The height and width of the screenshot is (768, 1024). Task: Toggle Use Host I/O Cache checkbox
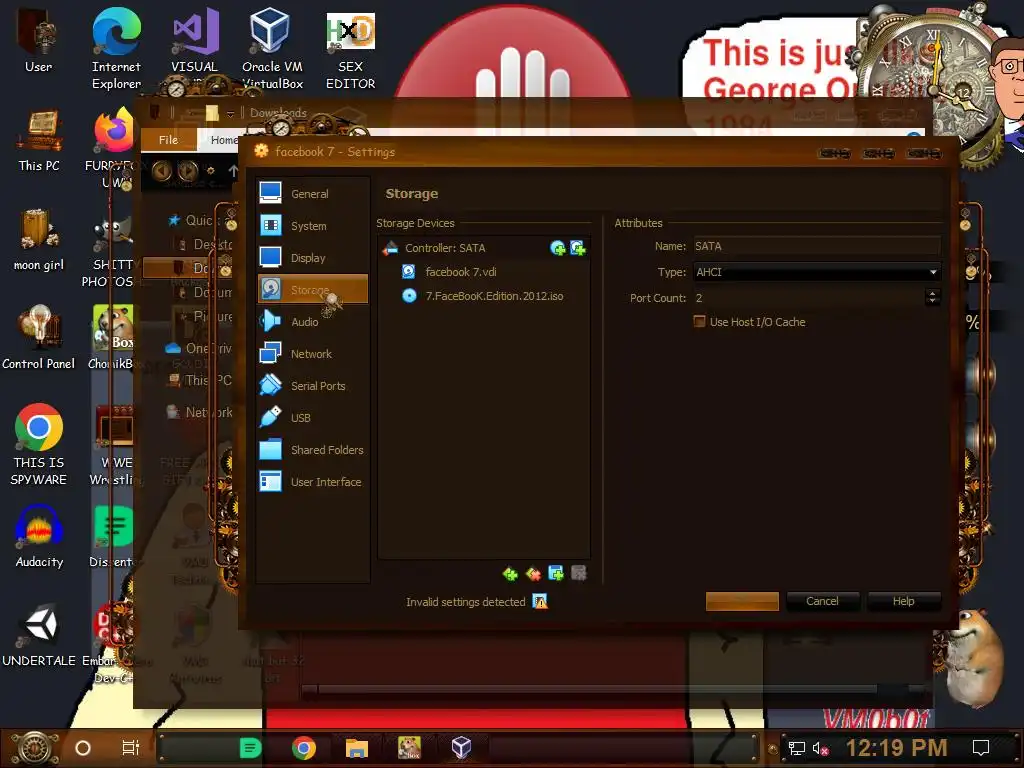[x=699, y=321]
